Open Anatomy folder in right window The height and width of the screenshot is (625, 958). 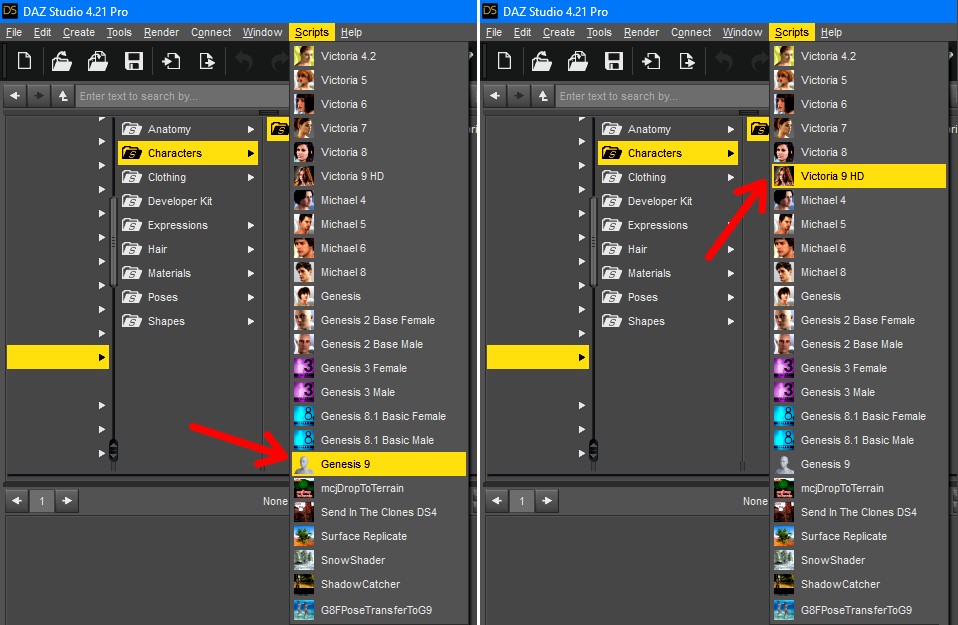pos(668,129)
